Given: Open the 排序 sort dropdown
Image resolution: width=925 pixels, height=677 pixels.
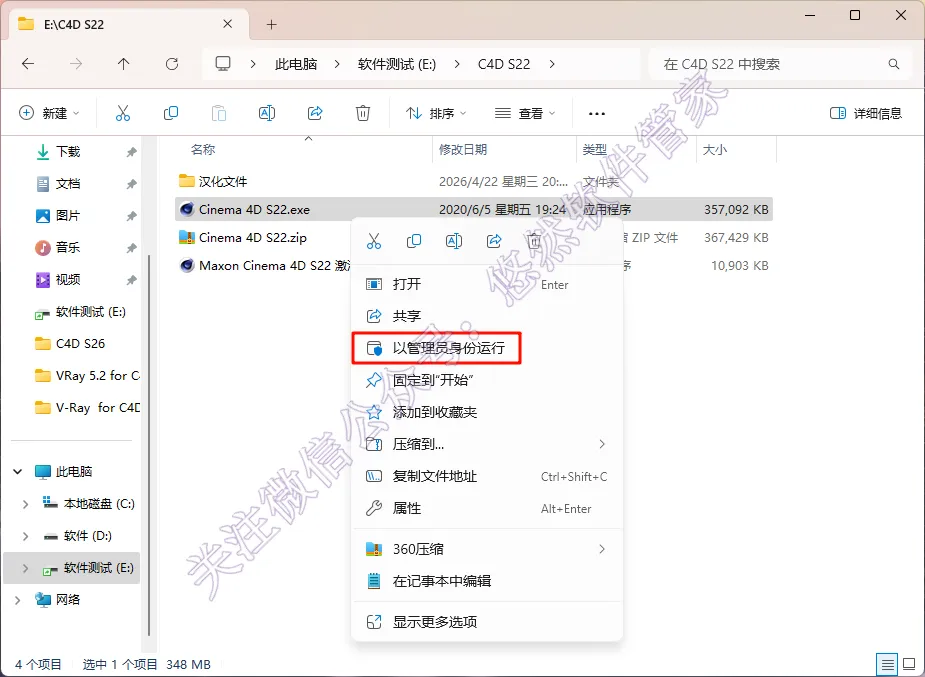Looking at the screenshot, I should pos(436,113).
